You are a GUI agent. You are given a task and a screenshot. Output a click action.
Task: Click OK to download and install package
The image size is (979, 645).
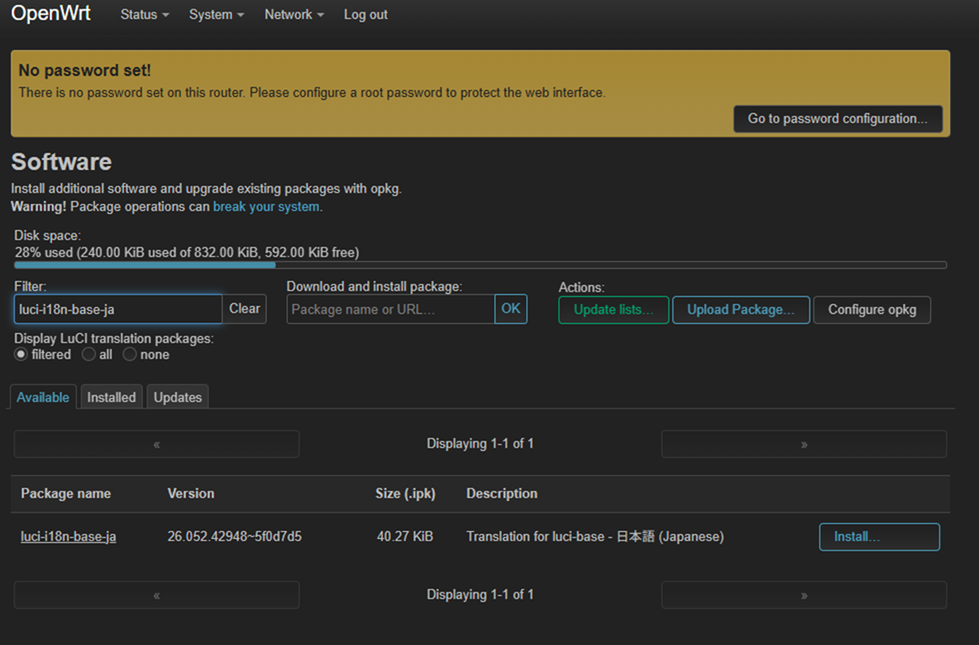[511, 309]
